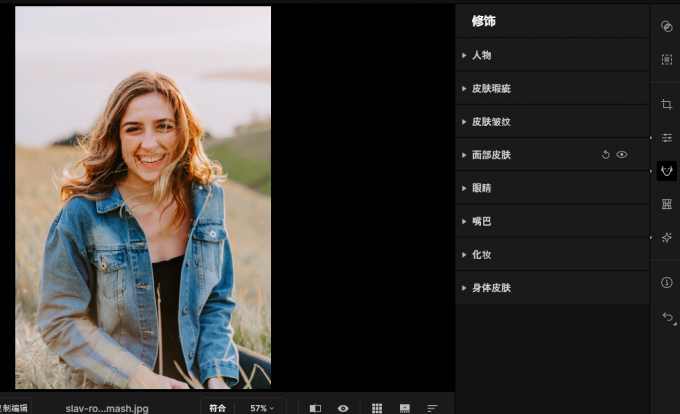The width and height of the screenshot is (680, 414).
Task: Expand the 眼睛 section
Action: point(552,188)
